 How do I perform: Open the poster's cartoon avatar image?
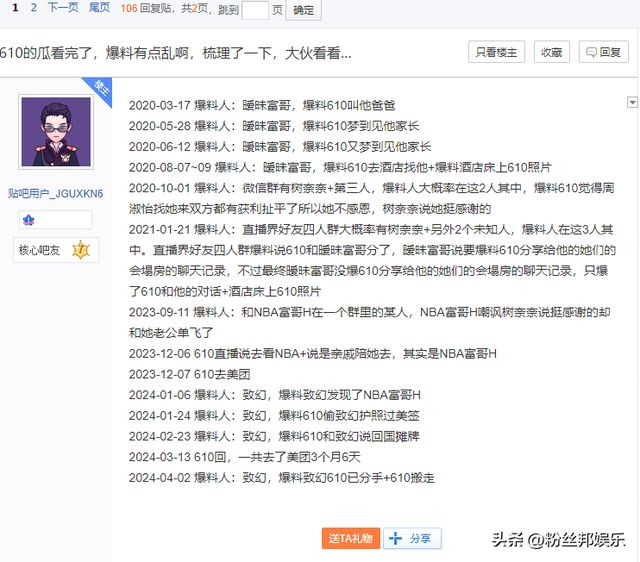(56, 131)
